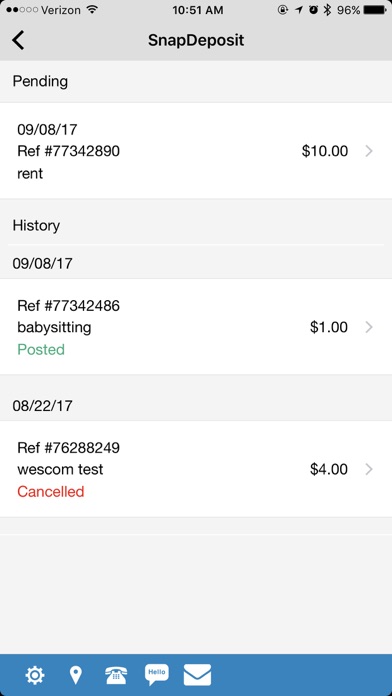392x696 pixels.
Task: Tap the Wi-Fi signal icon
Action: (x=92, y=10)
